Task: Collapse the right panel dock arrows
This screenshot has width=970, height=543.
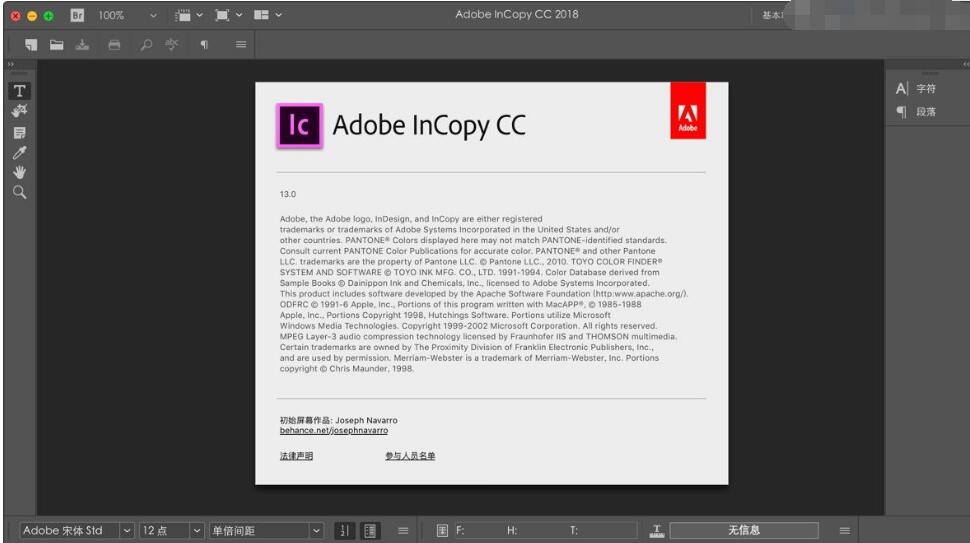Action: (966, 64)
